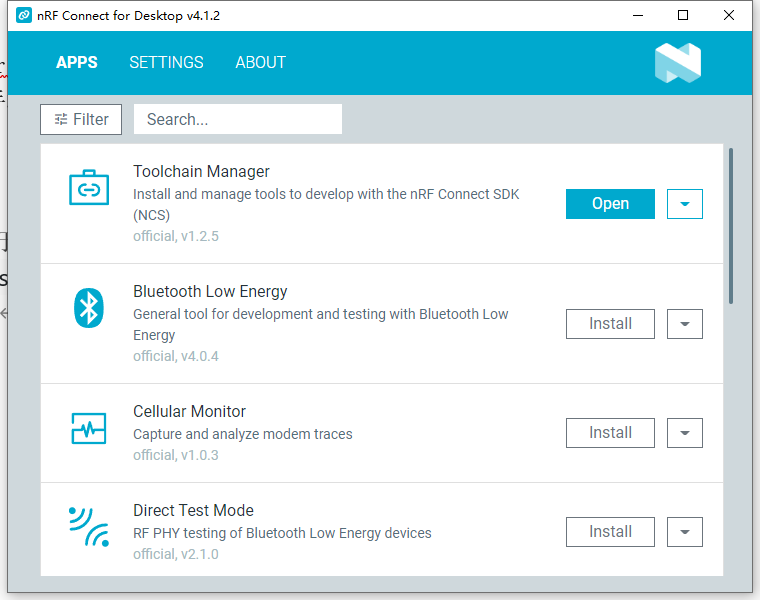Click the 'official, v4.0.4' version label
This screenshot has height=600, width=760.
pos(176,356)
